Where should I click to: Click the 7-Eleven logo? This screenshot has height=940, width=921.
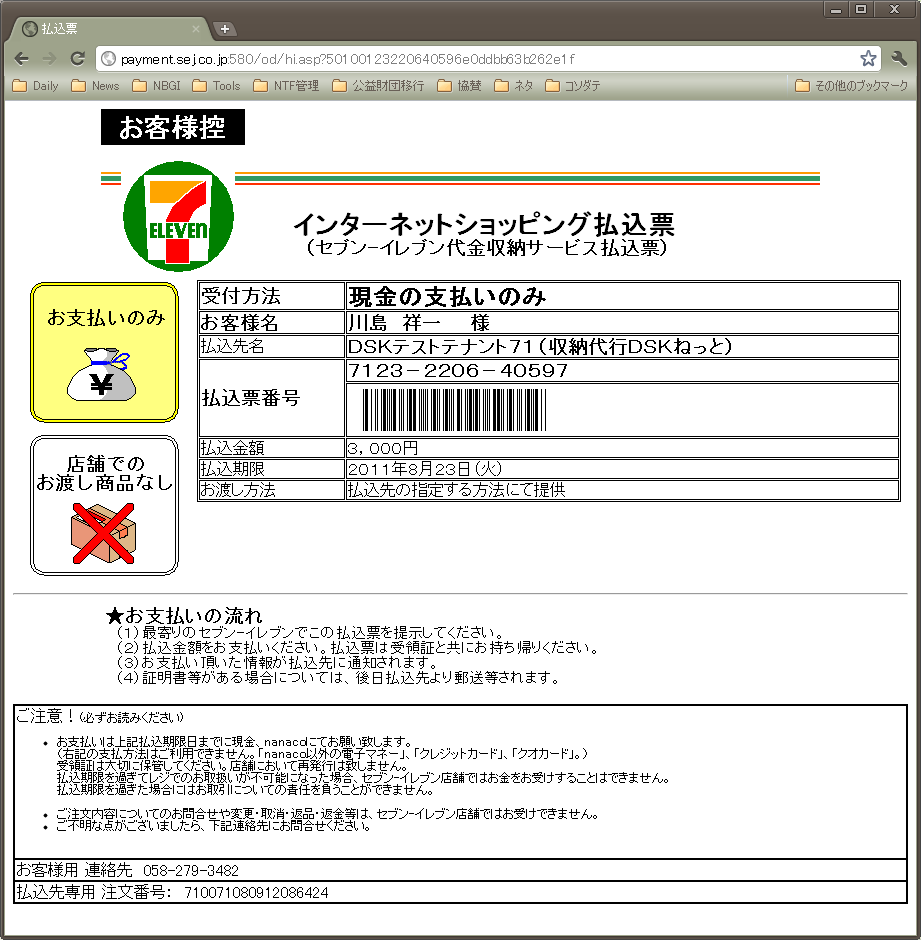pos(178,216)
